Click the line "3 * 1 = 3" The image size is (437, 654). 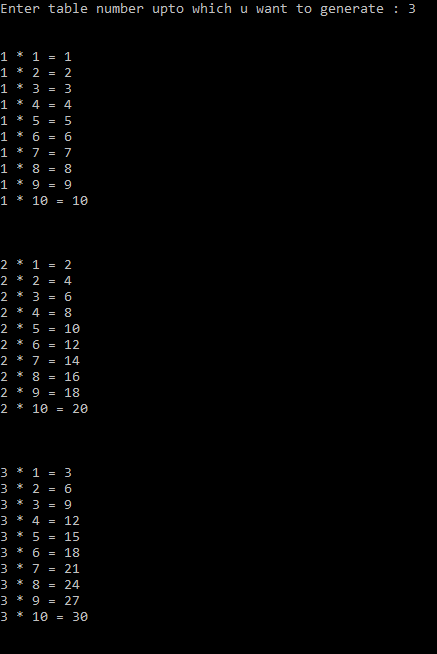click(x=36, y=473)
